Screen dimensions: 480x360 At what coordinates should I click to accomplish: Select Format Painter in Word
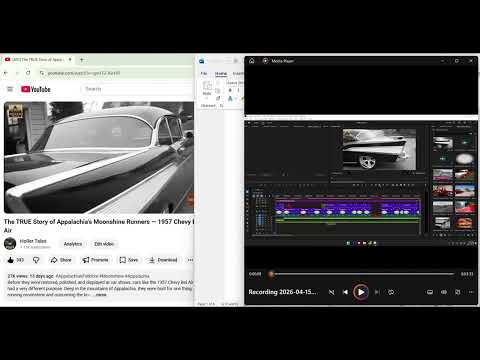218,98
